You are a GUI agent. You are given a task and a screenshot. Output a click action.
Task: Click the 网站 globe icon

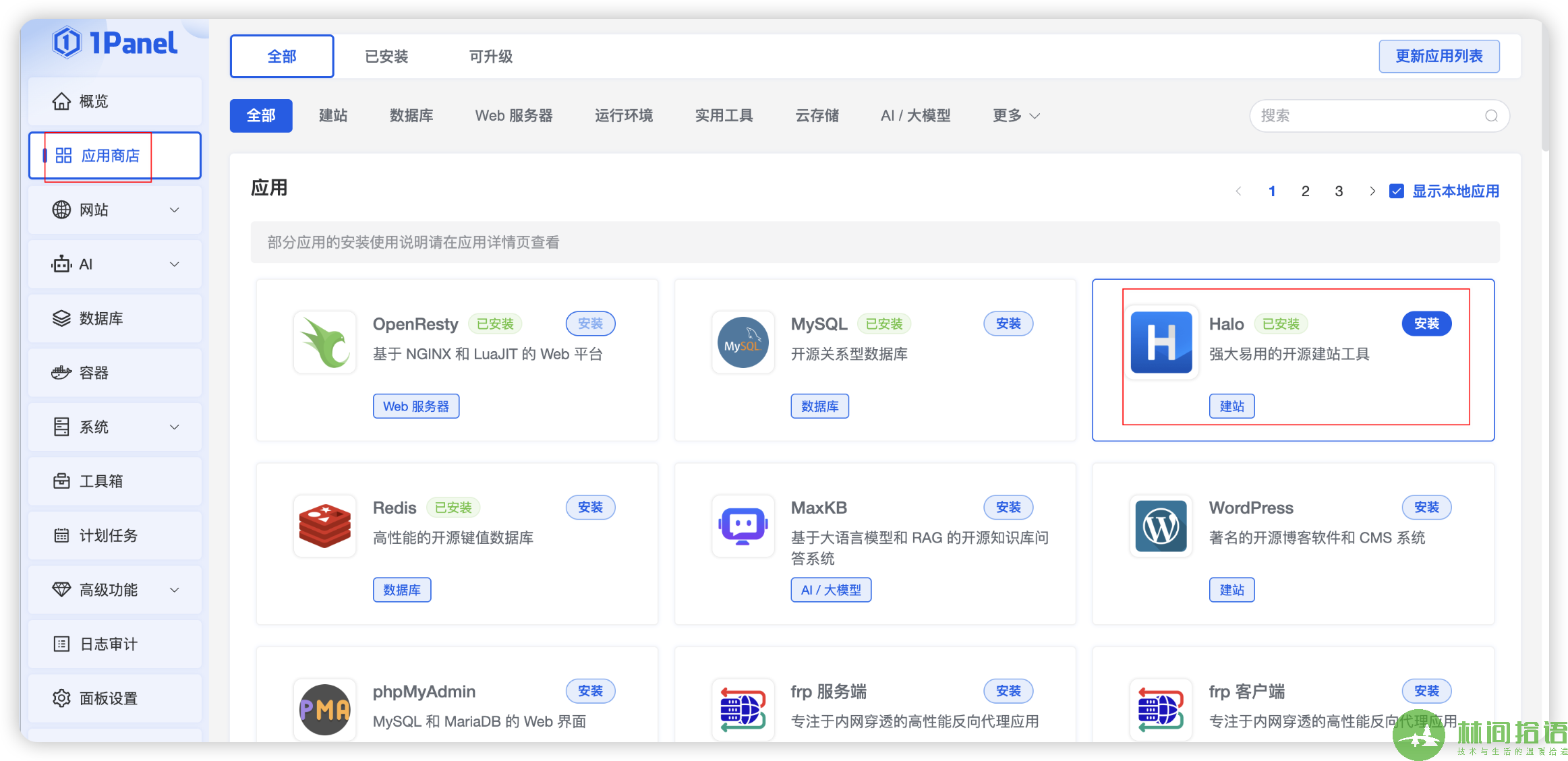61,210
